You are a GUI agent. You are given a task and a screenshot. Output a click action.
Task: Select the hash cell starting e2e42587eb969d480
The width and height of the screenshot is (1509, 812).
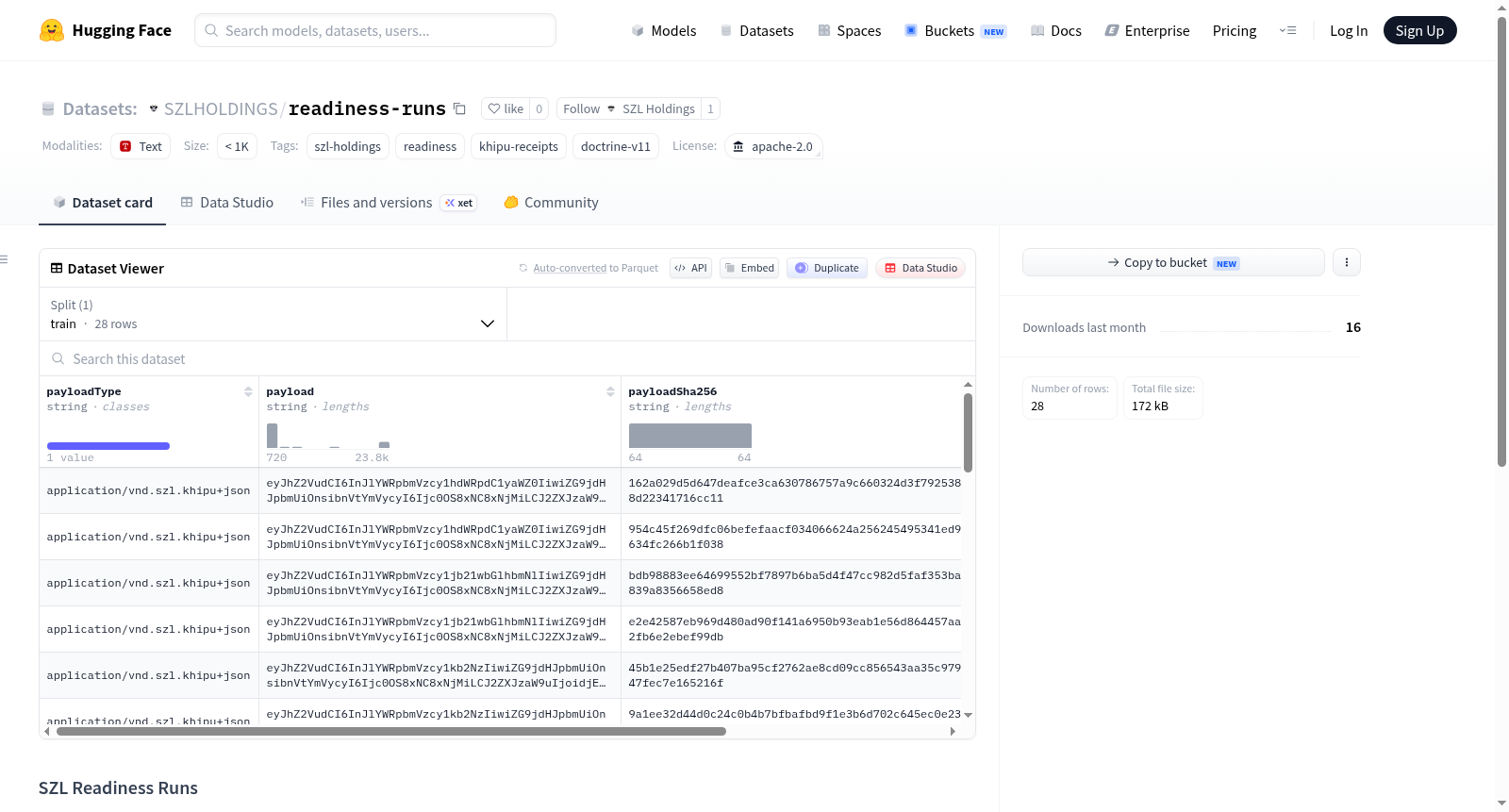(x=795, y=629)
